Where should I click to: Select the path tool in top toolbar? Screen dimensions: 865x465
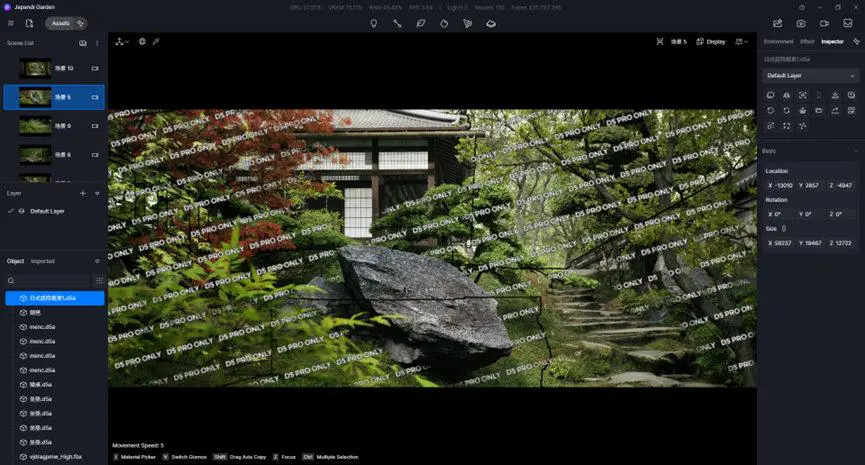(397, 24)
